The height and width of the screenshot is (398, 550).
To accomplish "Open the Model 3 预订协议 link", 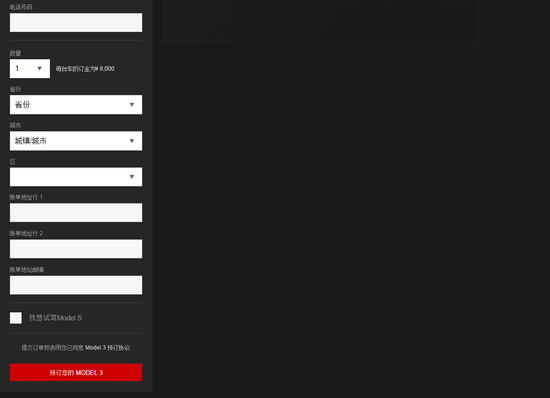I will [x=107, y=348].
